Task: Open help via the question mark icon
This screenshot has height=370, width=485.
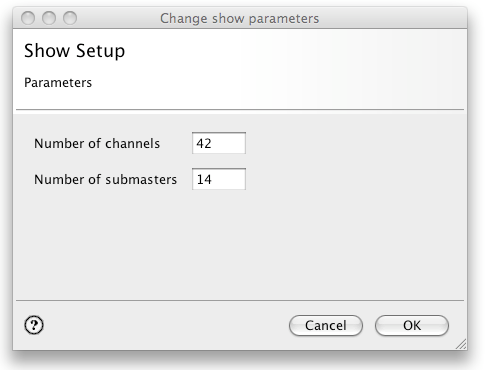Action: point(34,325)
